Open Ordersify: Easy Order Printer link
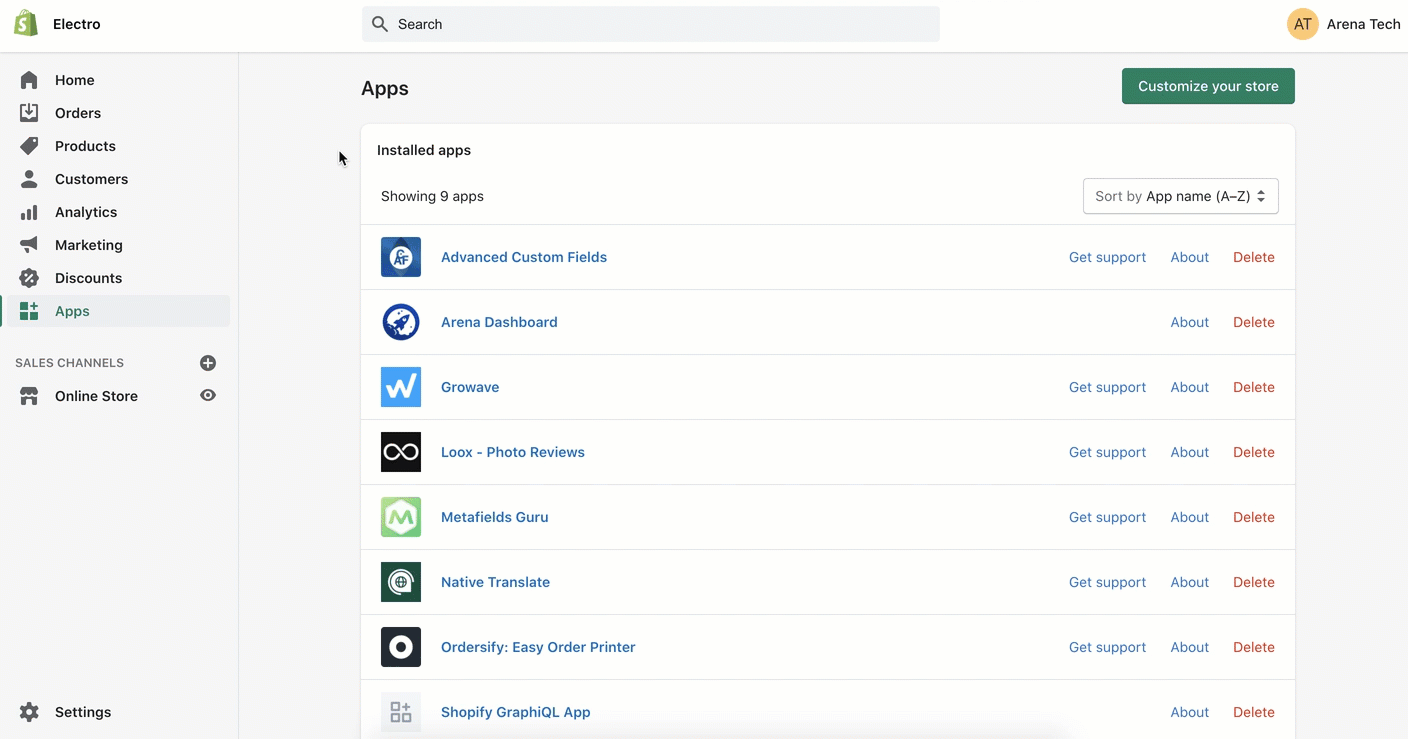The image size is (1408, 739). 538,647
